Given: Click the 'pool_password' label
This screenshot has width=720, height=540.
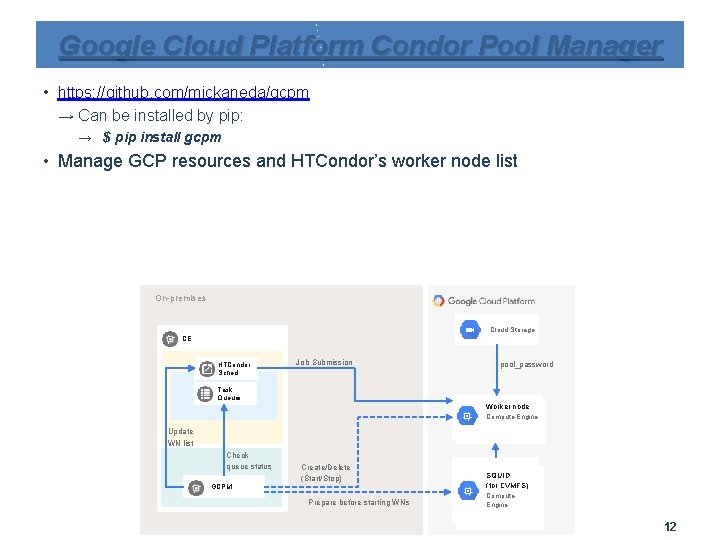Looking at the screenshot, I should (x=527, y=365).
